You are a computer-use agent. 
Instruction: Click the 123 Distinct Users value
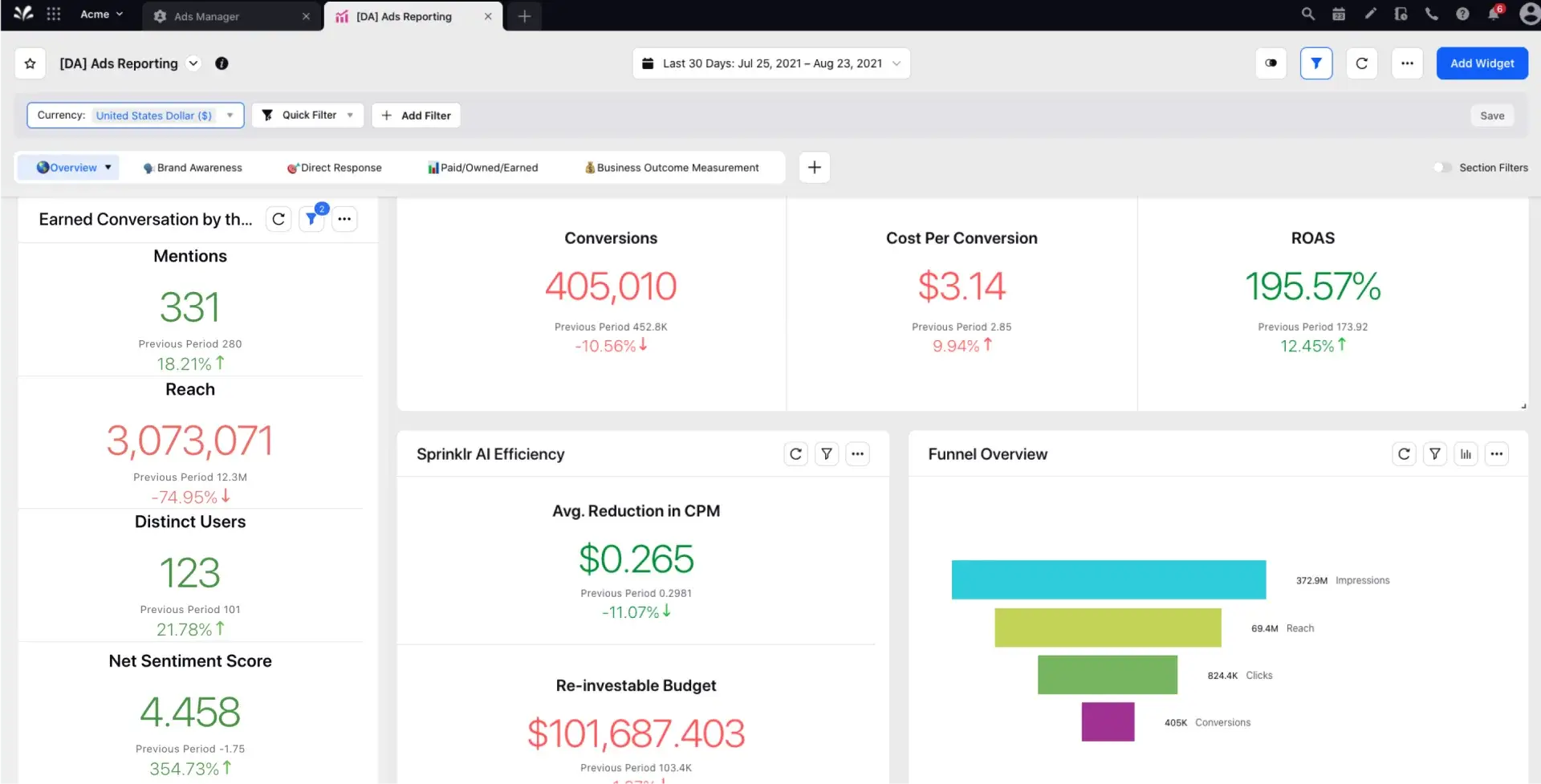pos(190,573)
